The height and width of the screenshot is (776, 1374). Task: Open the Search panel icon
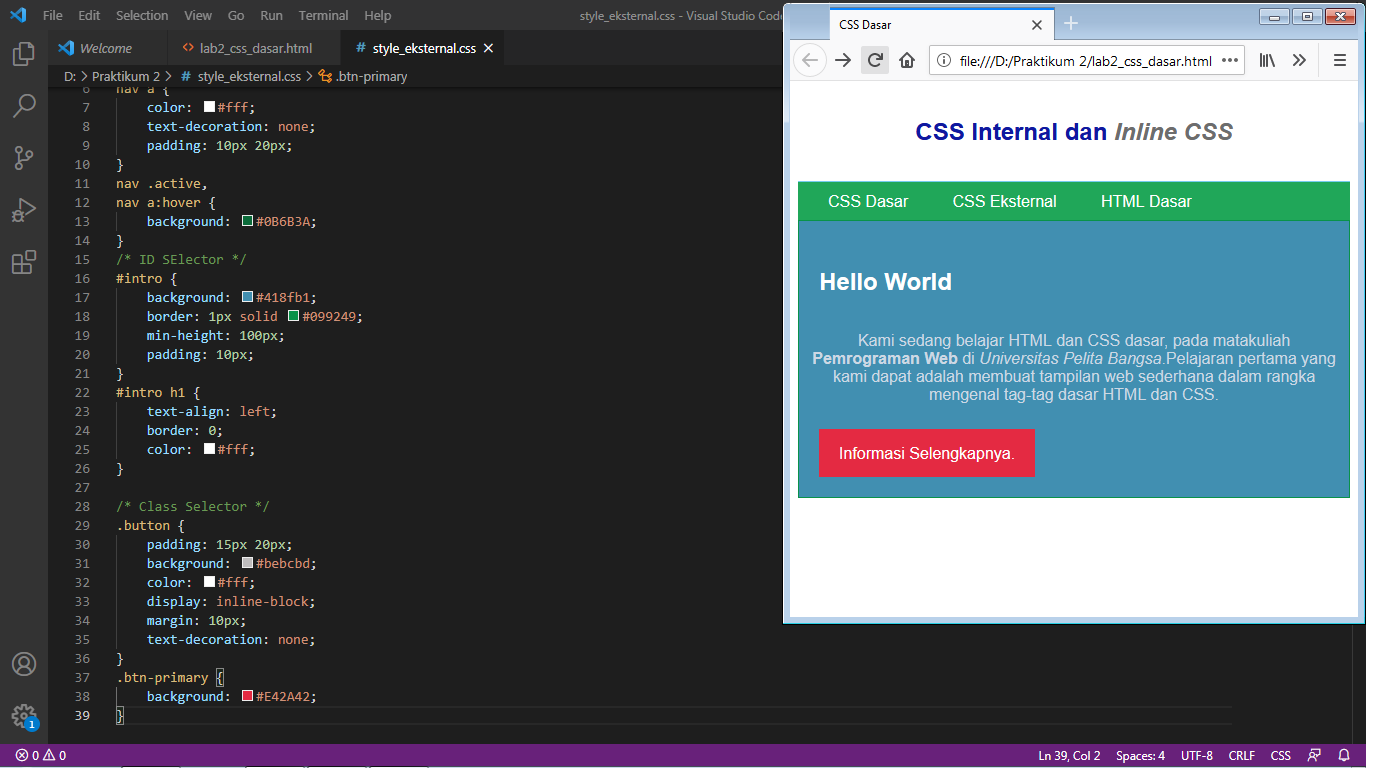[24, 105]
